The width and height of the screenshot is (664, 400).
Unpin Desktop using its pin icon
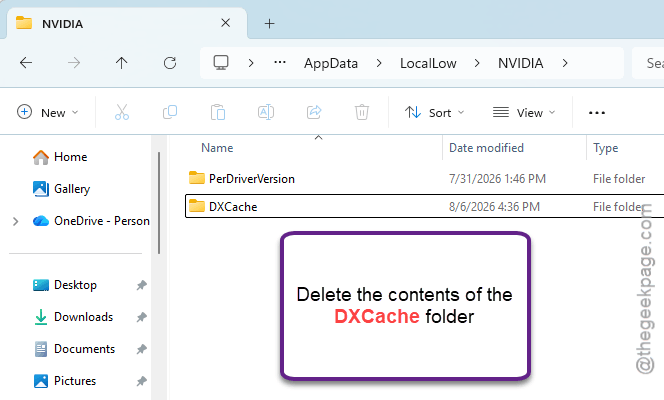[x=141, y=285]
